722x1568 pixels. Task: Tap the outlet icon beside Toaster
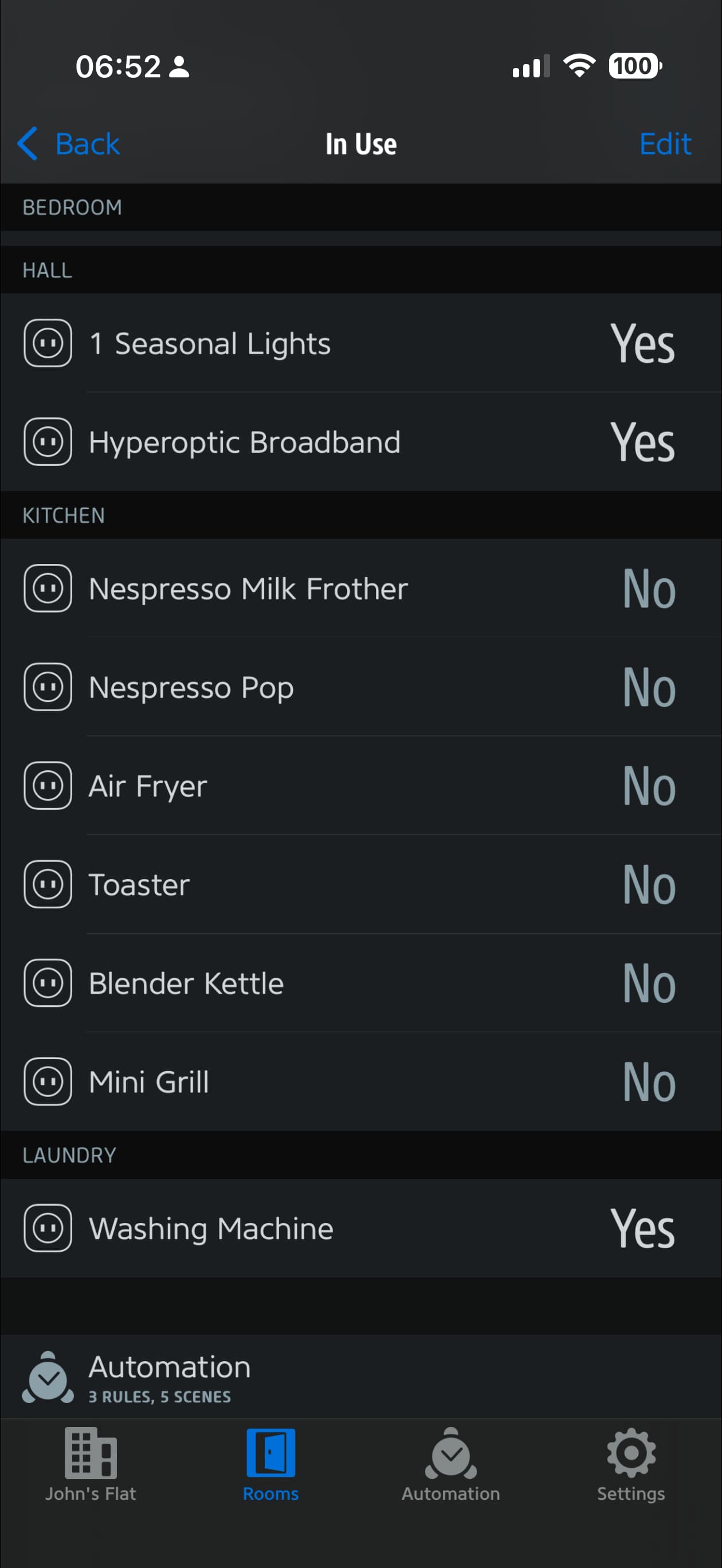[48, 884]
